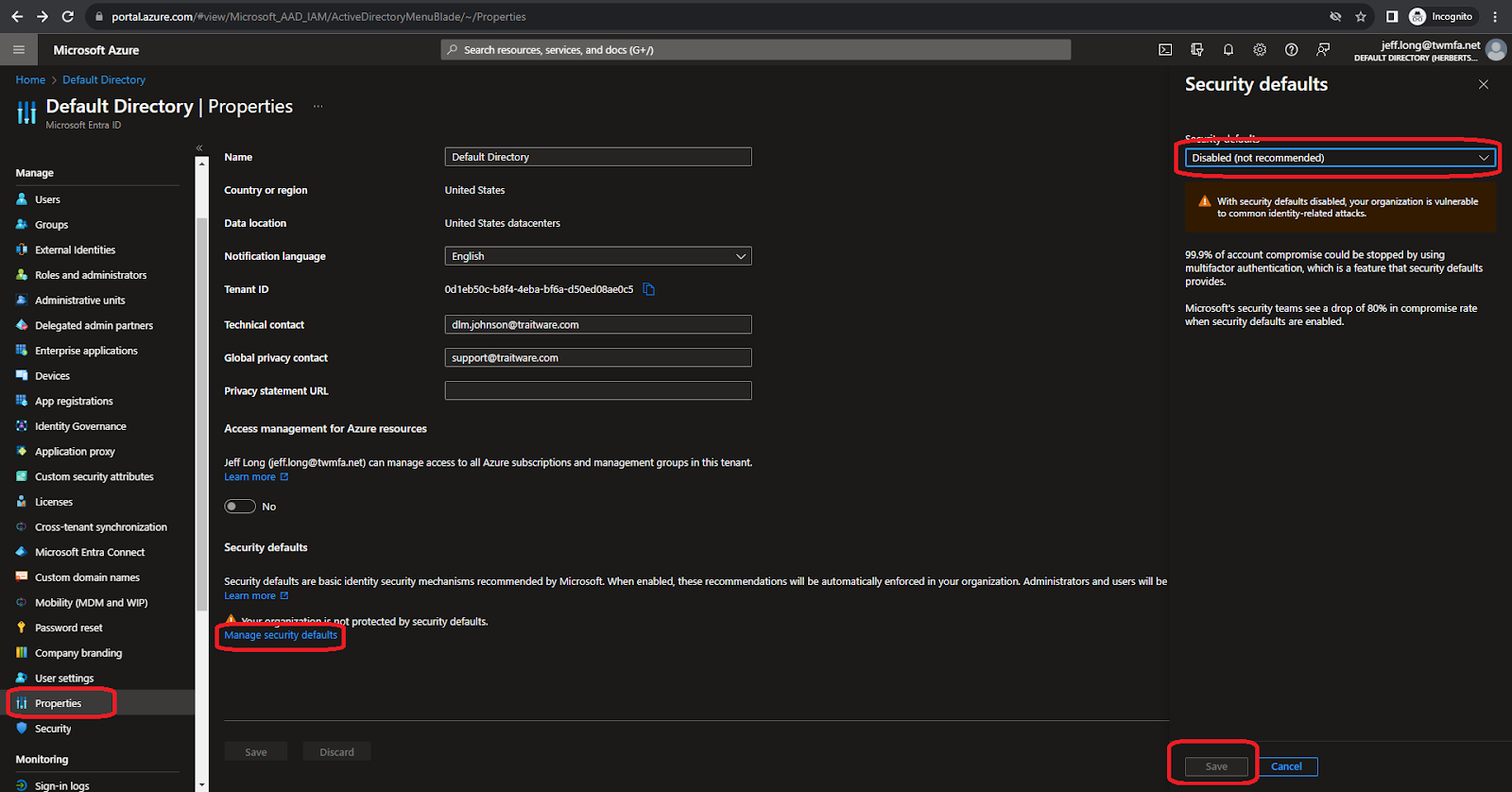Launch Cloud Shell from the top bar
1512x792 pixels.
point(1165,50)
